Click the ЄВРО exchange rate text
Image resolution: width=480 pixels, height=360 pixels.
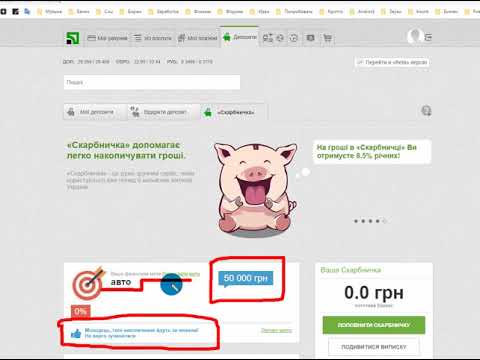coord(138,62)
